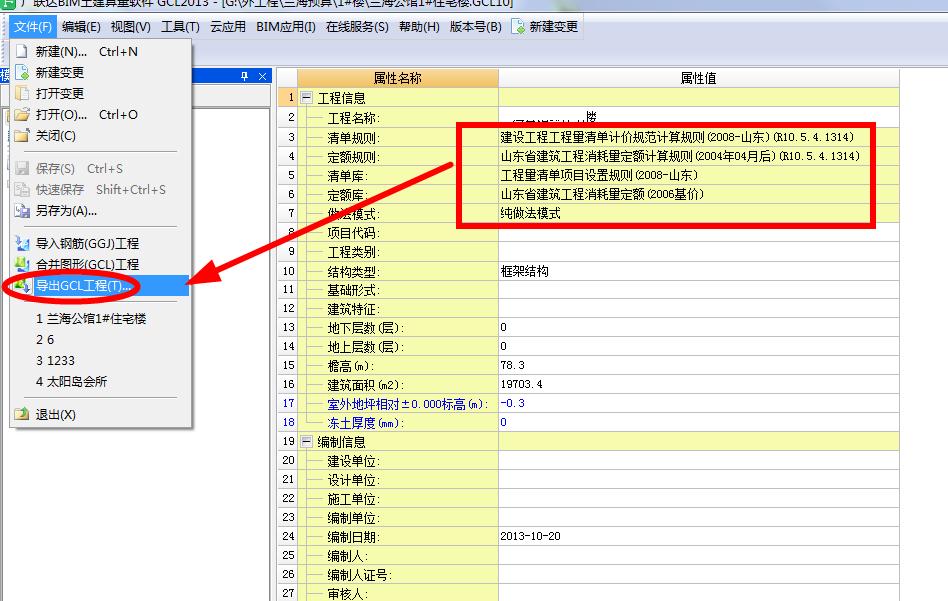Click the 新建(N) document icon
Image resolution: width=948 pixels, height=601 pixels.
point(22,51)
